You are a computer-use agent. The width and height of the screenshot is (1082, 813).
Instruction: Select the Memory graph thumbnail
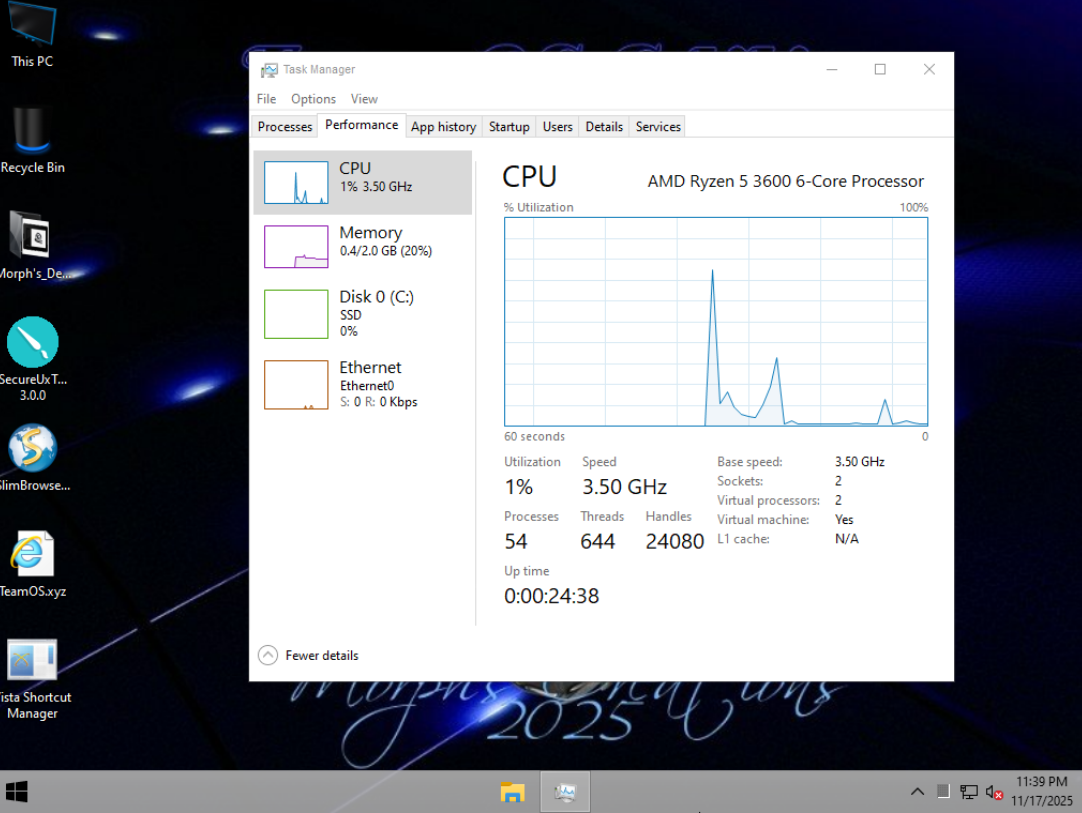[x=296, y=246]
